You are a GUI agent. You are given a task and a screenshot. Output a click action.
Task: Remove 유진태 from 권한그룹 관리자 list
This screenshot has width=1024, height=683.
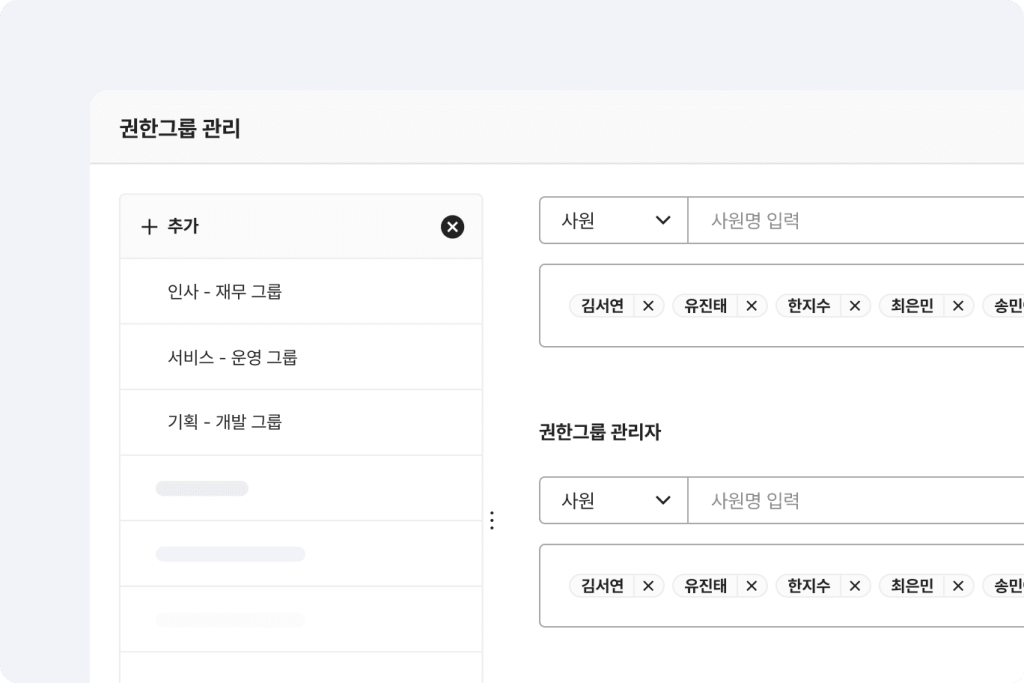(751, 586)
